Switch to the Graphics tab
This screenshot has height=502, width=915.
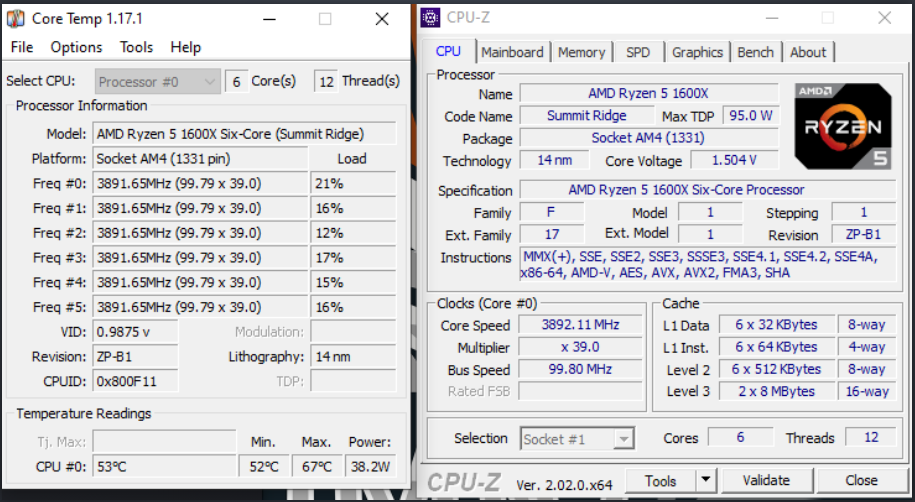pos(697,53)
